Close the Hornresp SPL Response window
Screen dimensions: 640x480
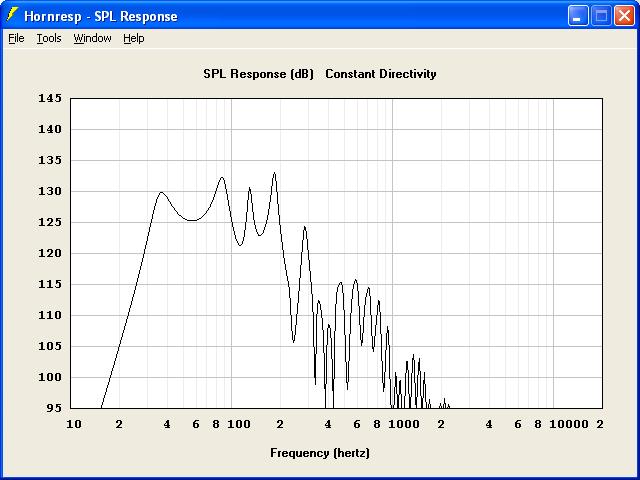pos(624,16)
